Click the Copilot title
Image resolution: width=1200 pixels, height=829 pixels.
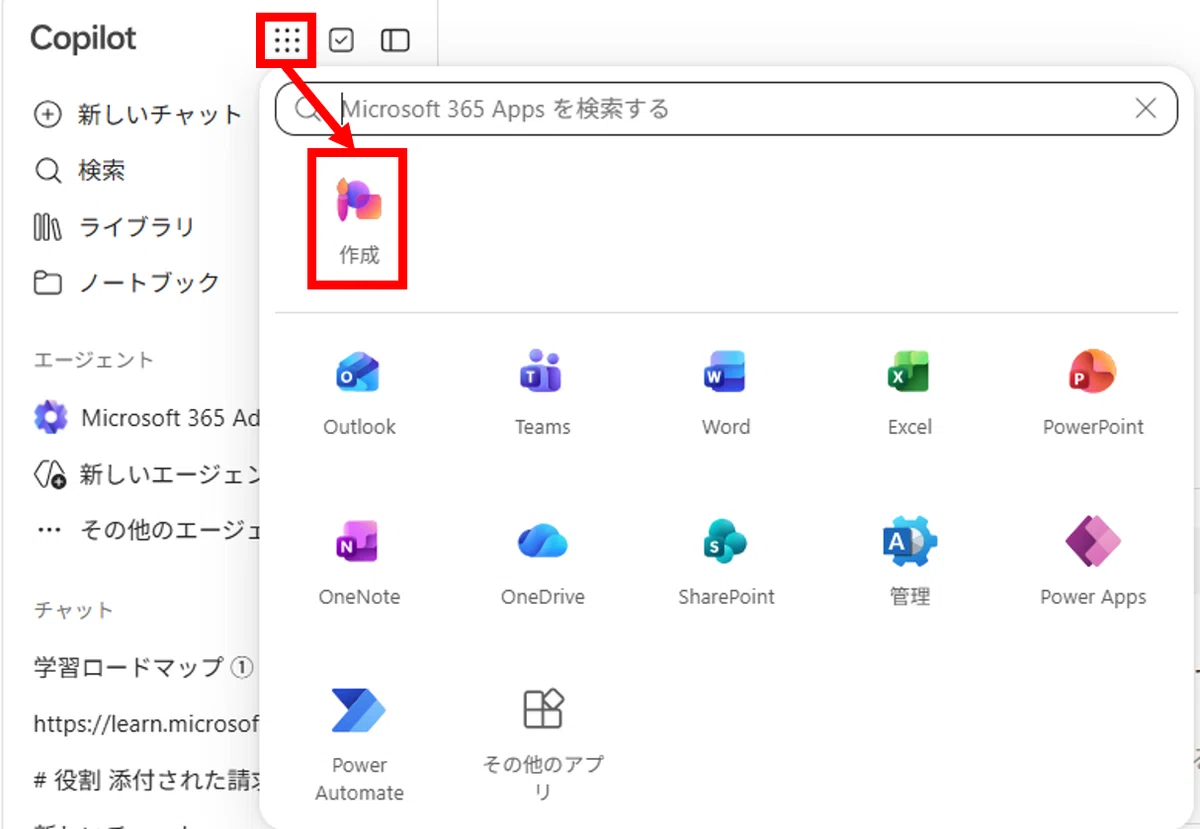83,39
